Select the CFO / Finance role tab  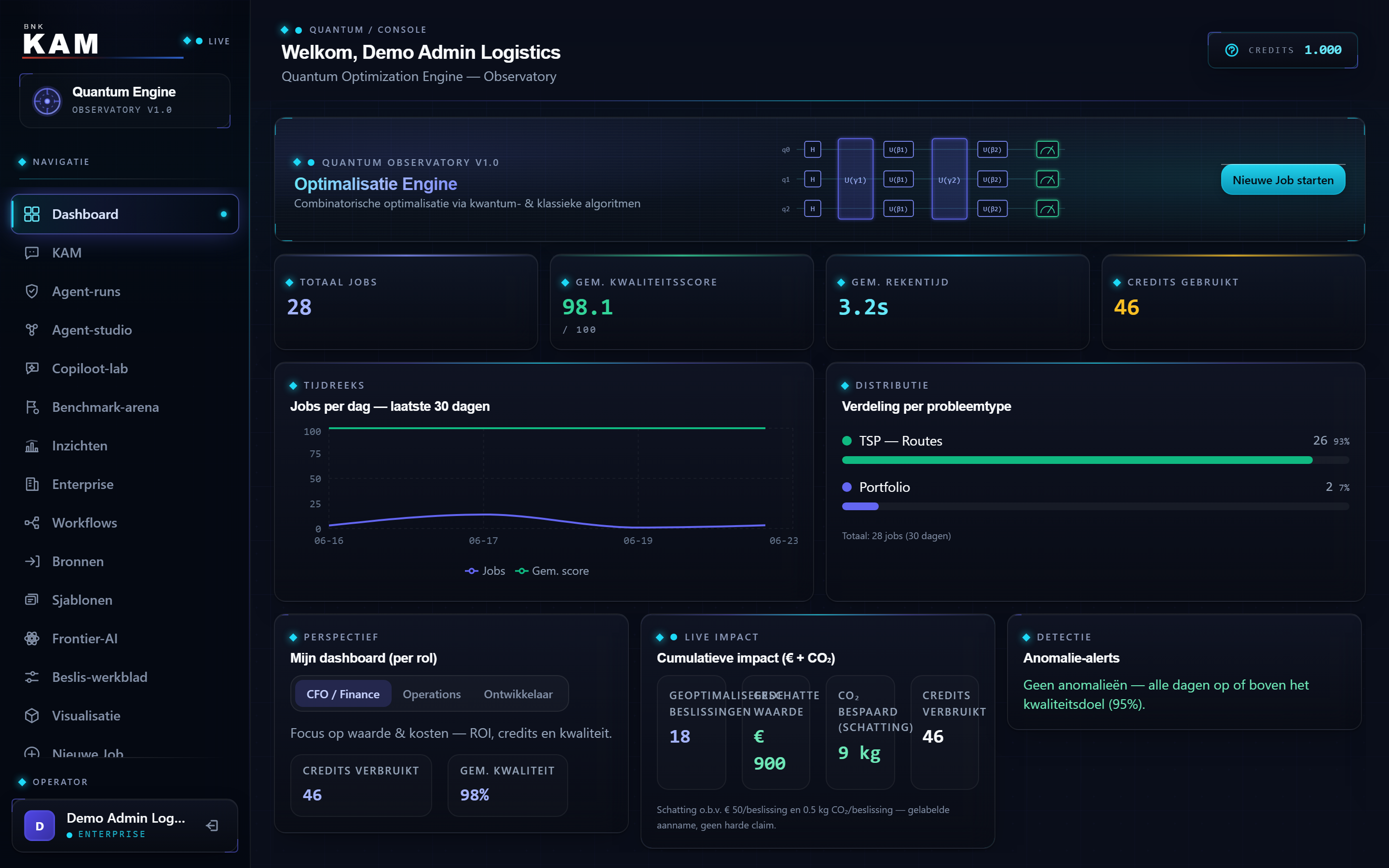point(342,694)
